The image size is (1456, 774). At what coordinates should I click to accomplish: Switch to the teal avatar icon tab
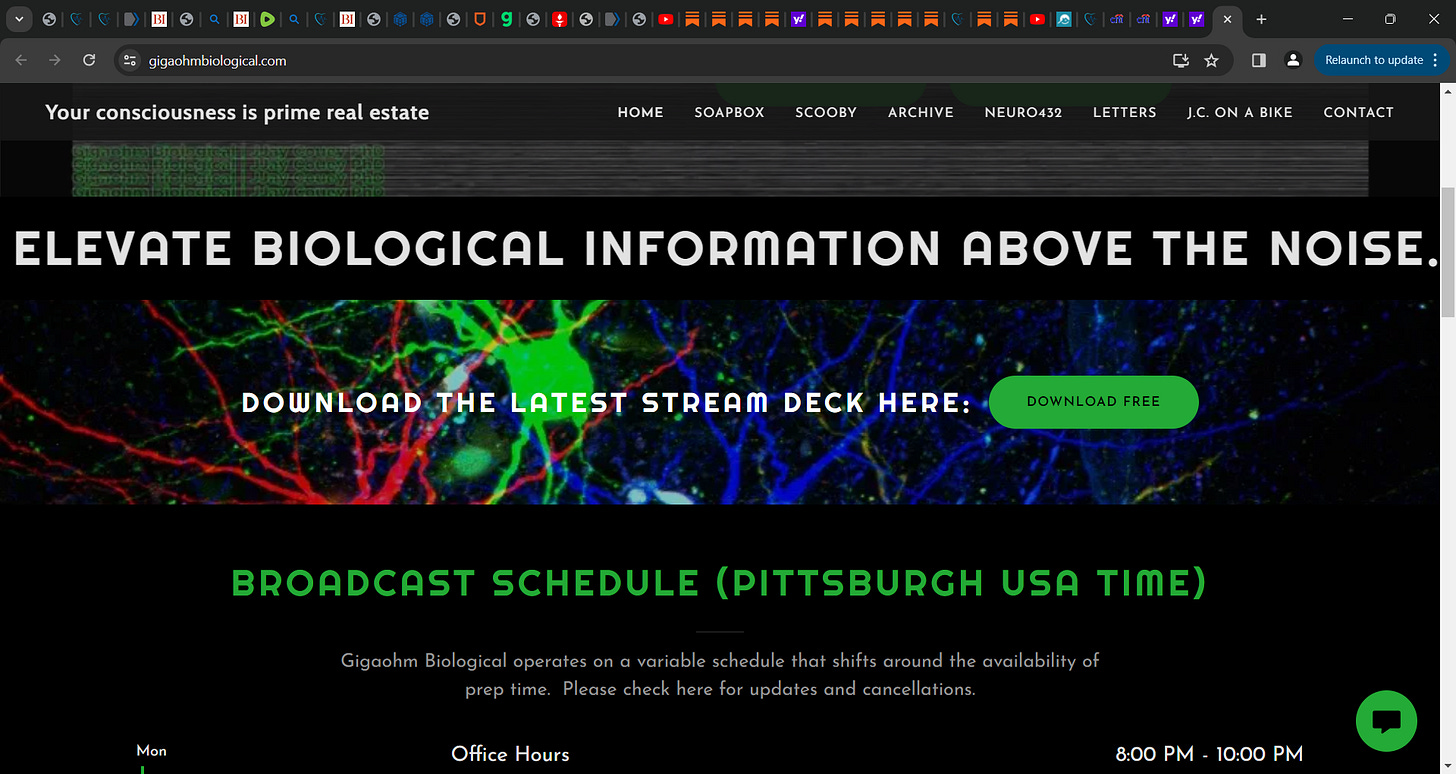[1064, 19]
